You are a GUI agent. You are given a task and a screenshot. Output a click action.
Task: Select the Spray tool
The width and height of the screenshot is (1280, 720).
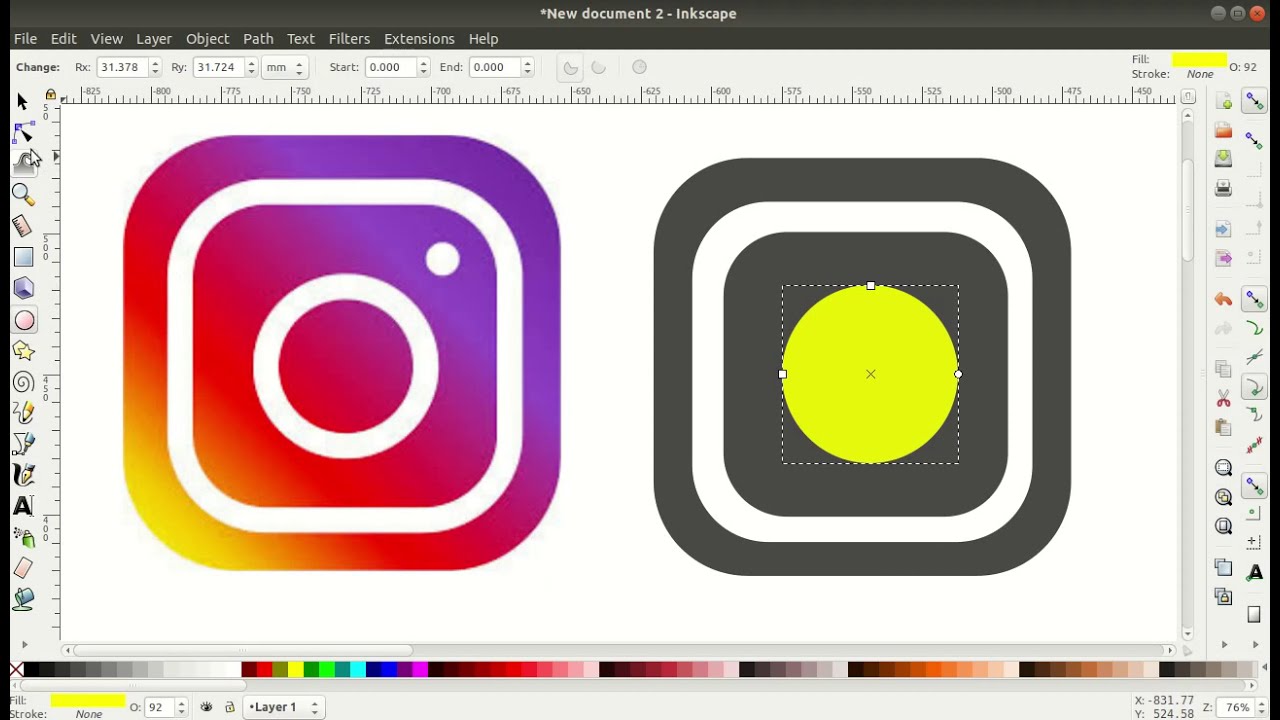click(23, 537)
